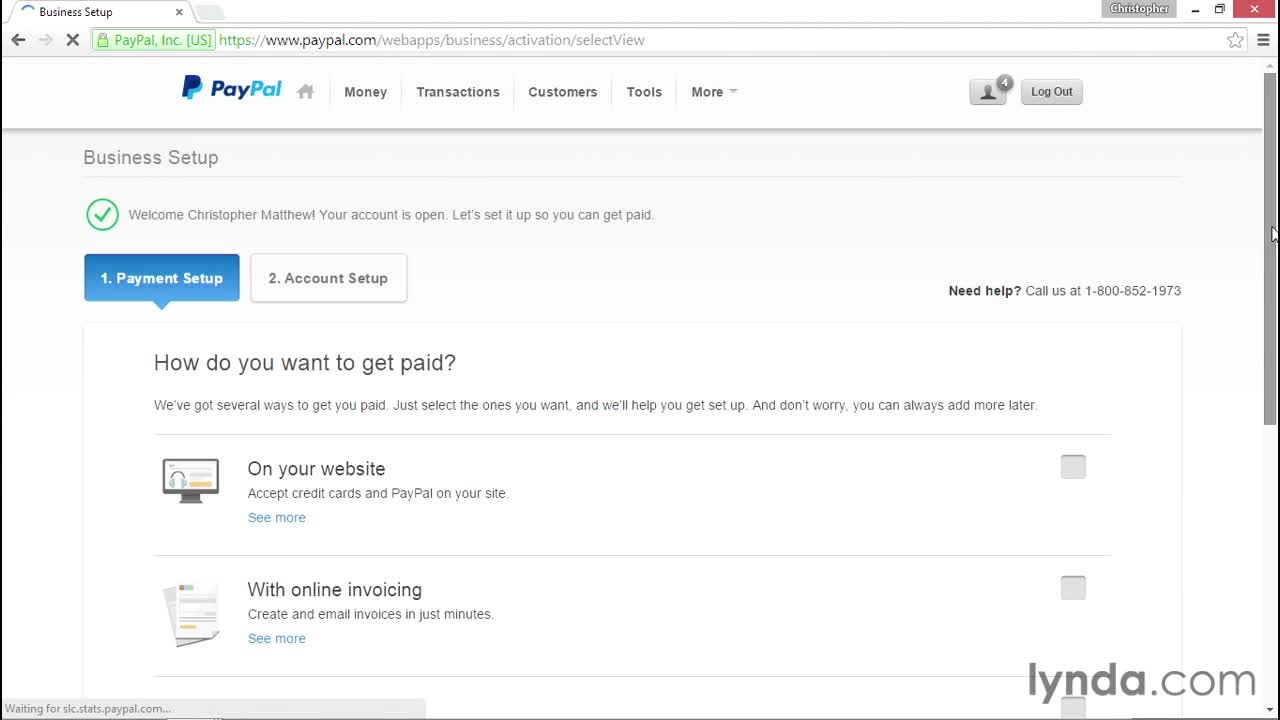The height and width of the screenshot is (720, 1280).
Task: Bookmark this page with the star
Action: pyautogui.click(x=1236, y=40)
